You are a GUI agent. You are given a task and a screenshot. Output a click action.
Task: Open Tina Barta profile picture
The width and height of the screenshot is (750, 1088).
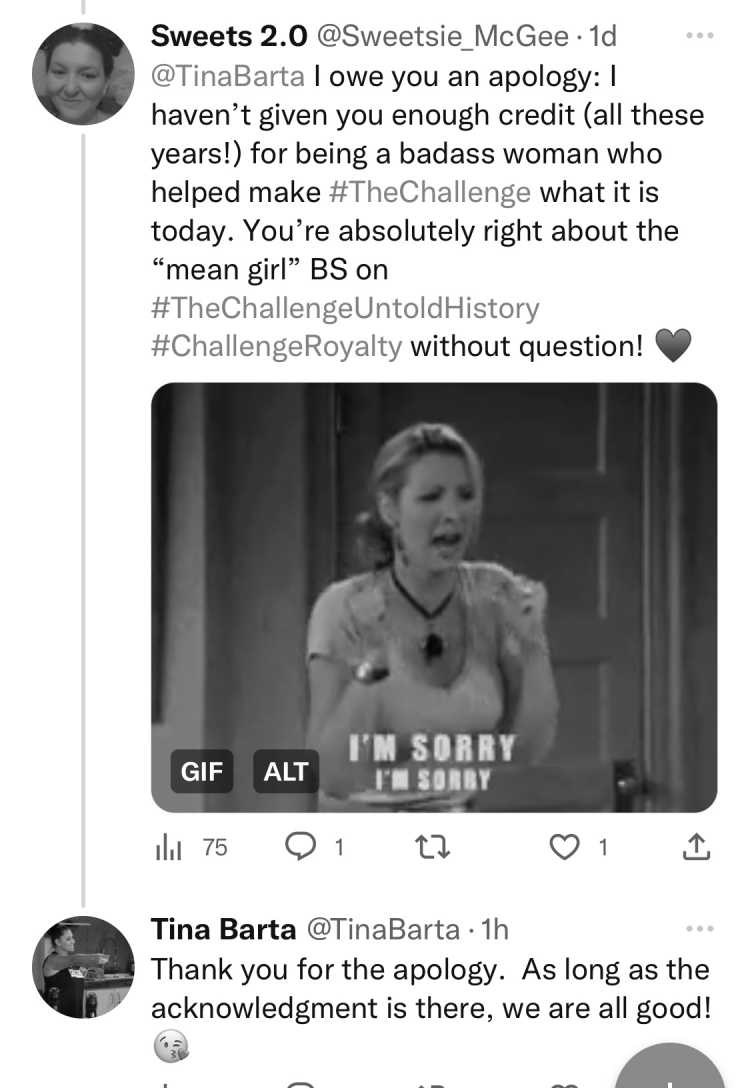point(83,967)
